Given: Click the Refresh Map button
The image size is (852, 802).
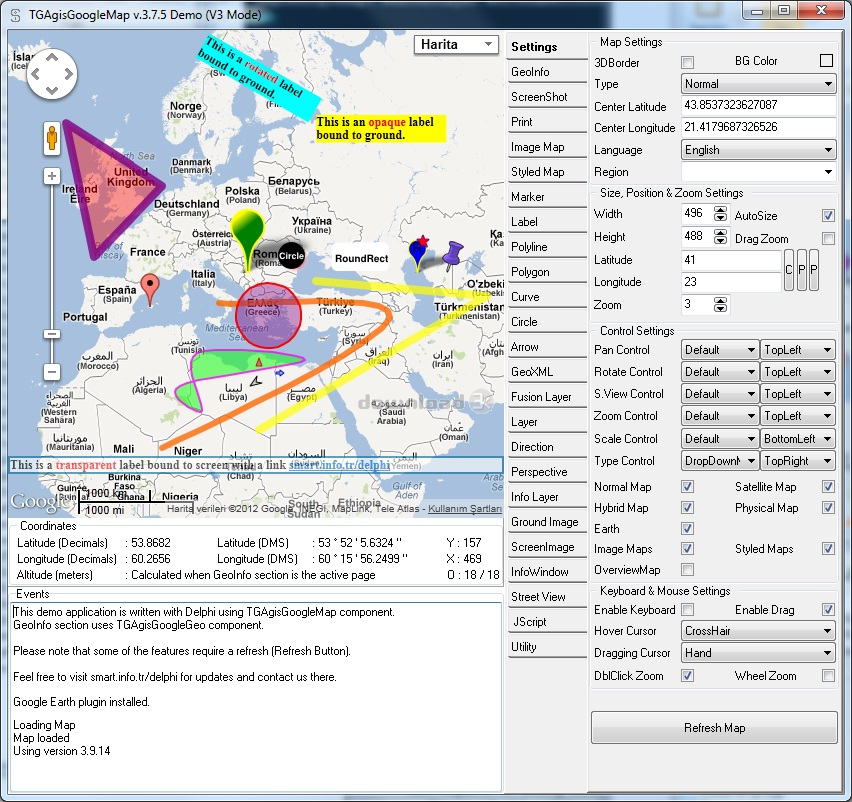Looking at the screenshot, I should pos(714,728).
